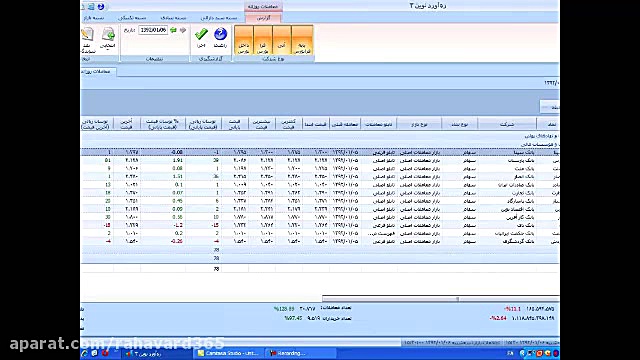Sort by the معامله قبلی column header
The height and width of the screenshot is (360, 640).
[x=345, y=124]
